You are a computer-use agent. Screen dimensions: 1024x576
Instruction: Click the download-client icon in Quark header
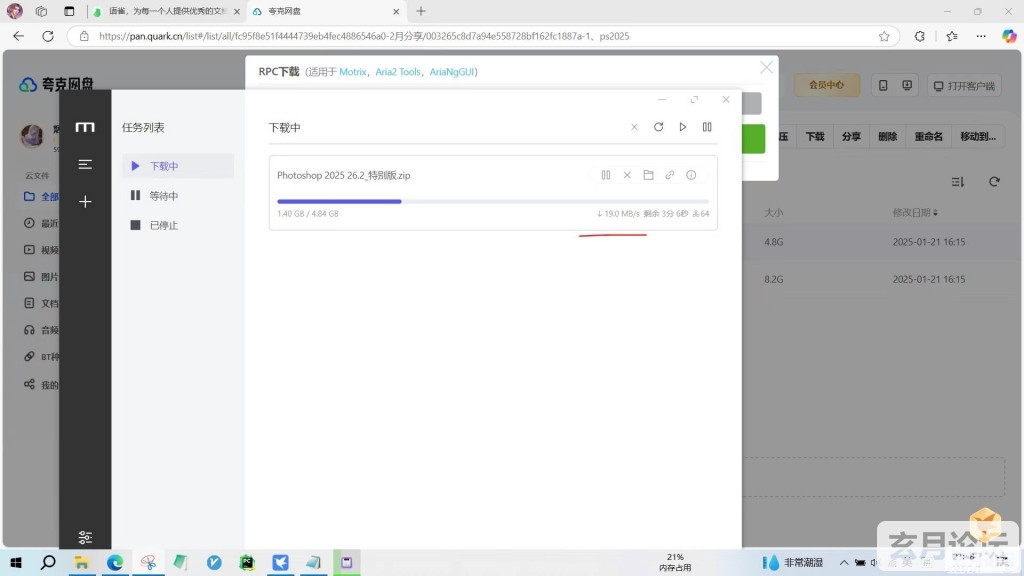tap(907, 86)
